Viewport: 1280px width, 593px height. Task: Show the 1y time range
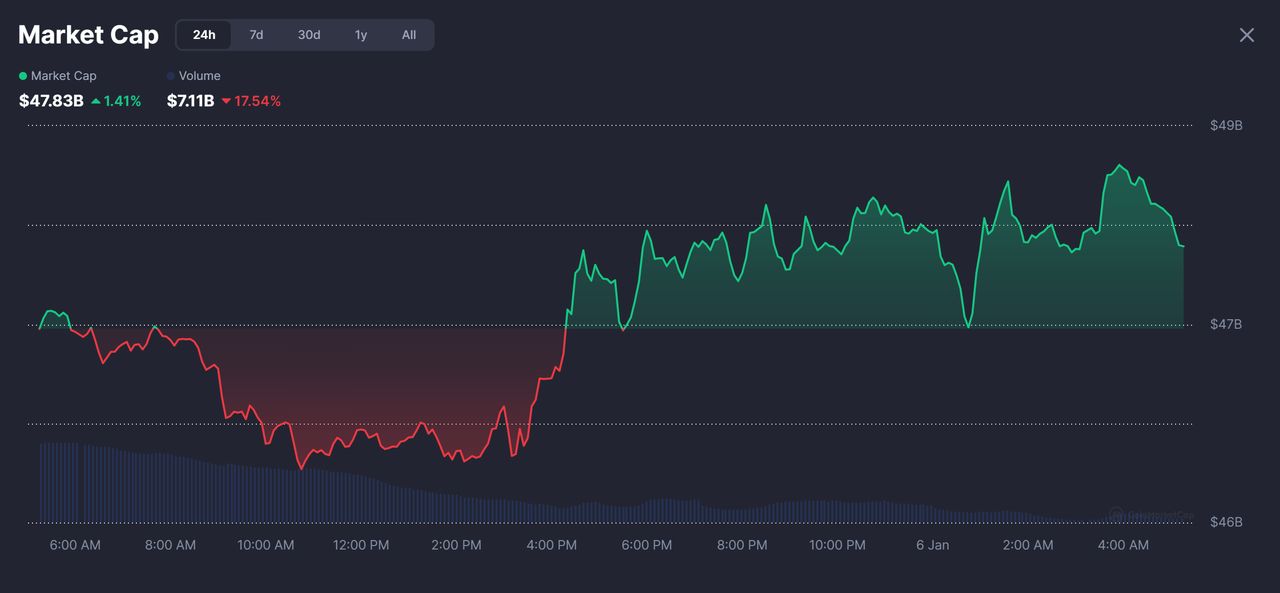pyautogui.click(x=361, y=35)
